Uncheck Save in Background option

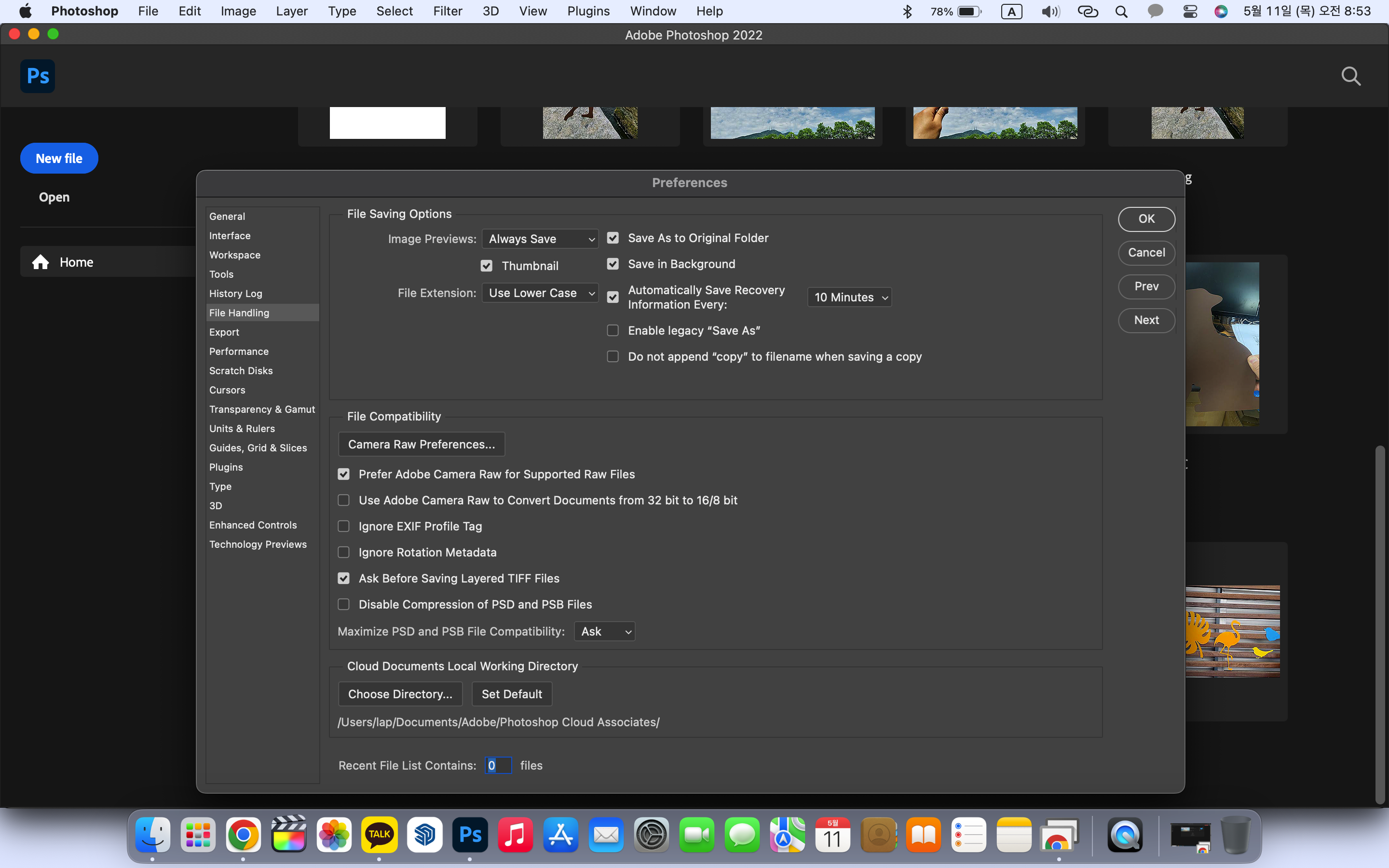[613, 264]
